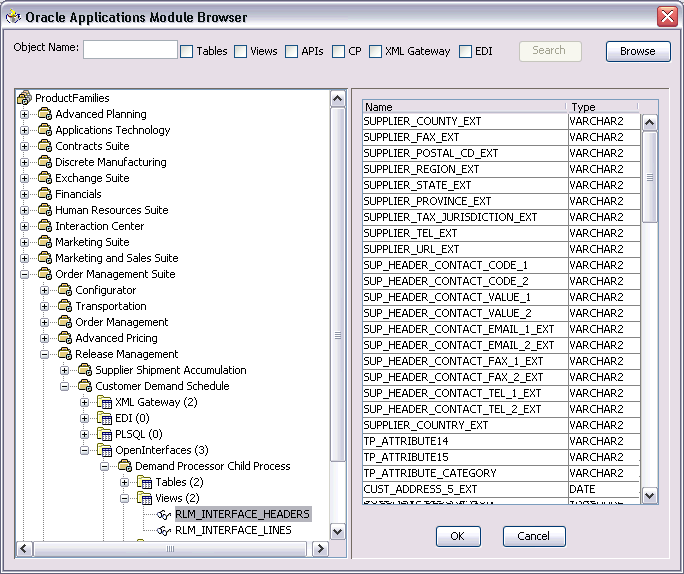
Task: Click the Advanced Planning folder icon
Action: (x=44, y=114)
